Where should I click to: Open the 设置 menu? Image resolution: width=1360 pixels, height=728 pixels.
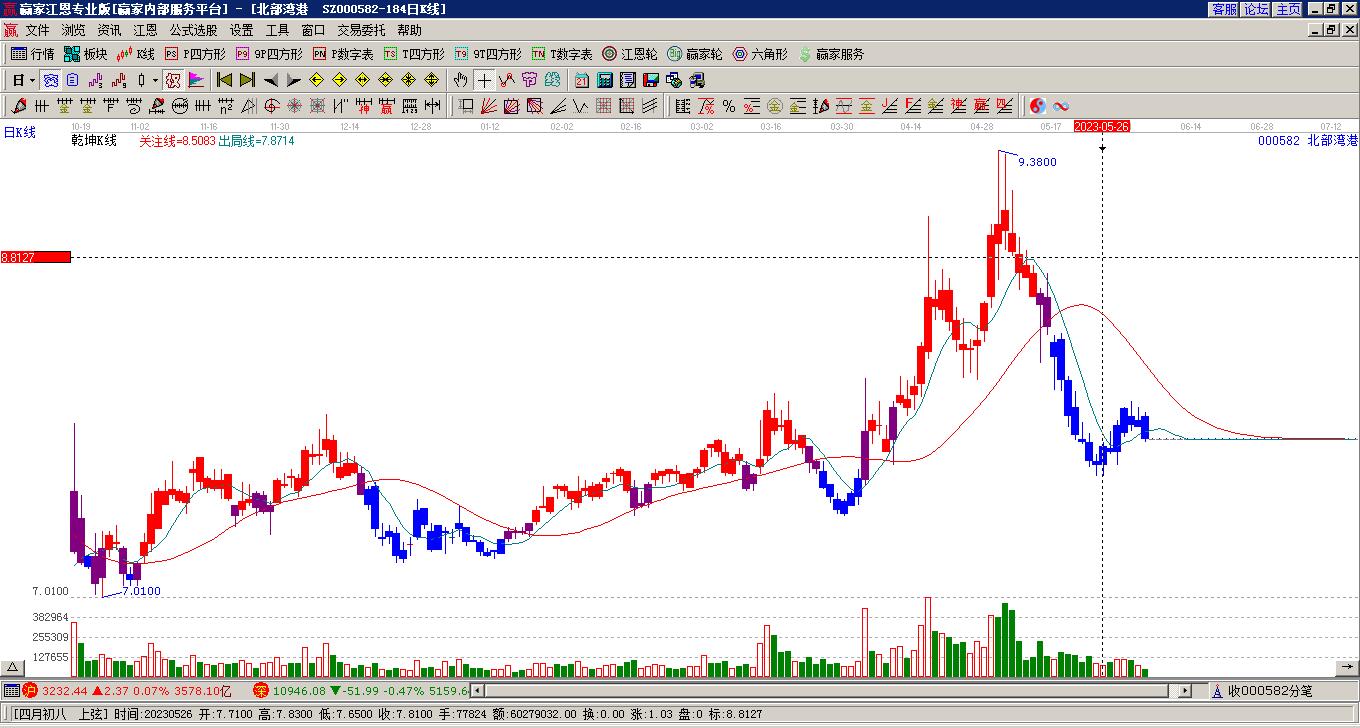coord(241,31)
